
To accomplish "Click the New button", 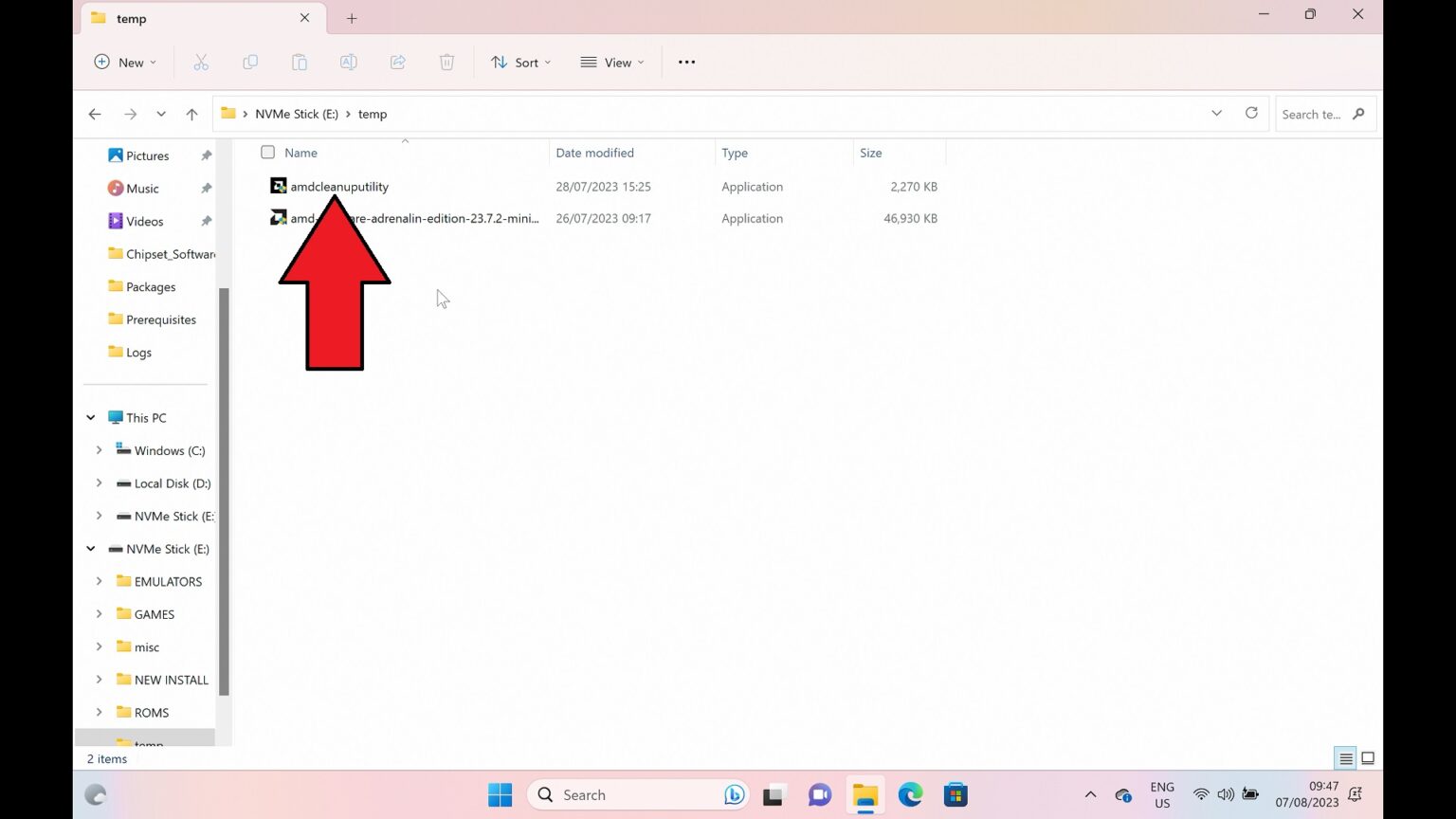I will (124, 62).
